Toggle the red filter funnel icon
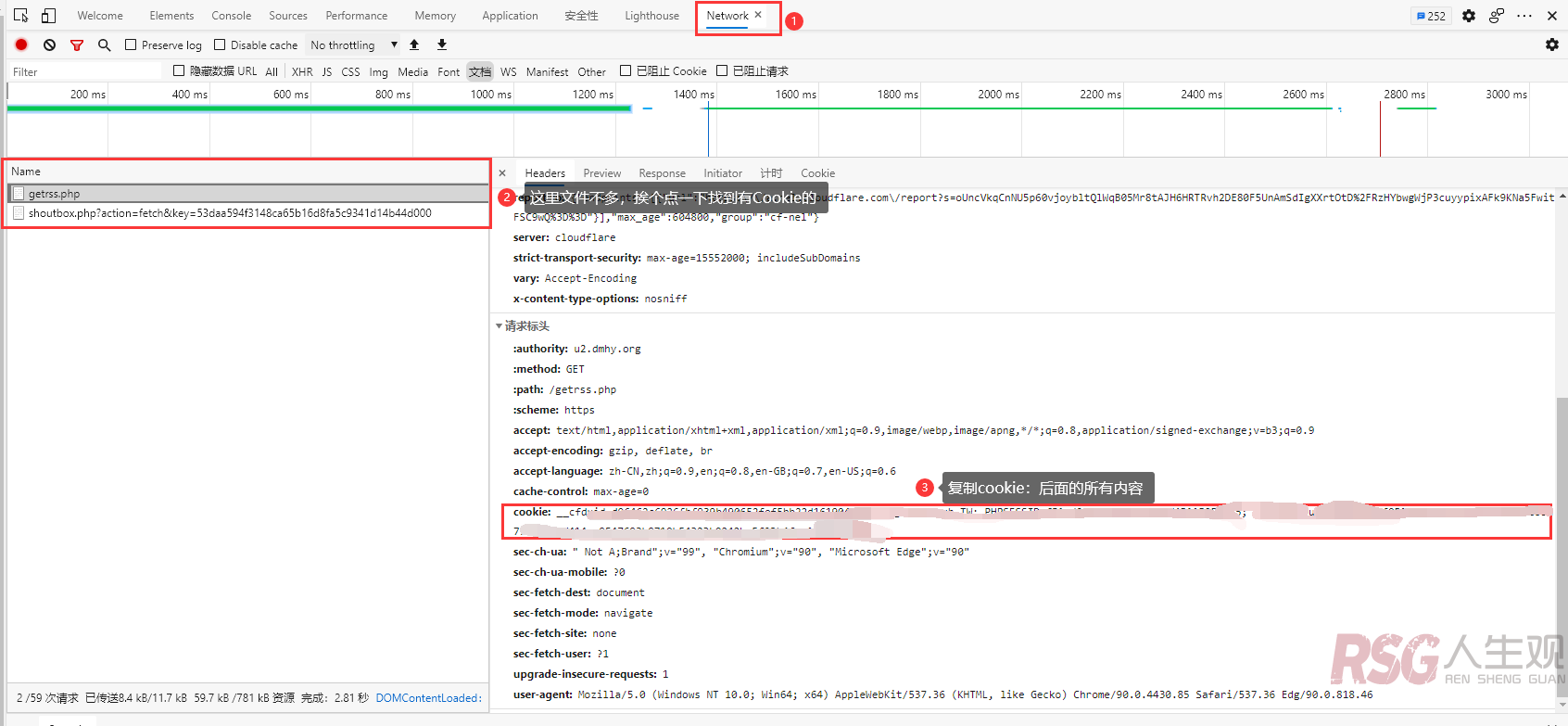 point(77,45)
